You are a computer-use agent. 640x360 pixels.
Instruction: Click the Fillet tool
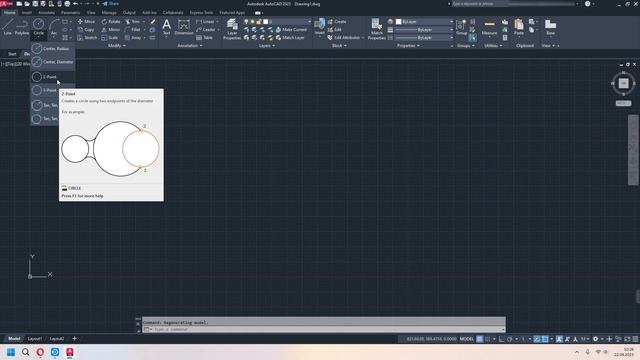133,30
